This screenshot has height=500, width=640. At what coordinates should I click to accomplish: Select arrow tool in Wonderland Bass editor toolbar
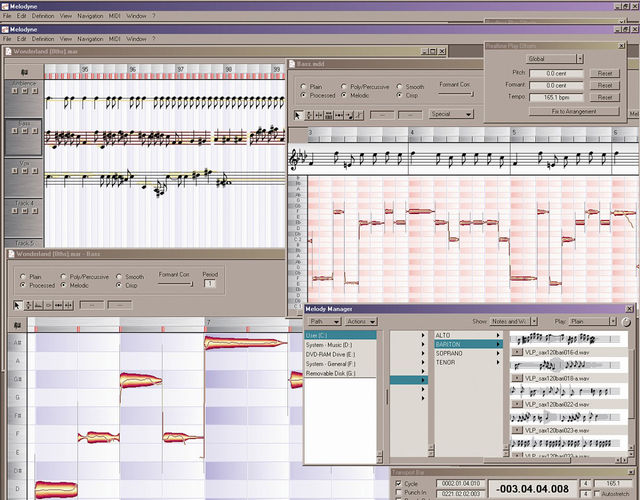pos(18,305)
